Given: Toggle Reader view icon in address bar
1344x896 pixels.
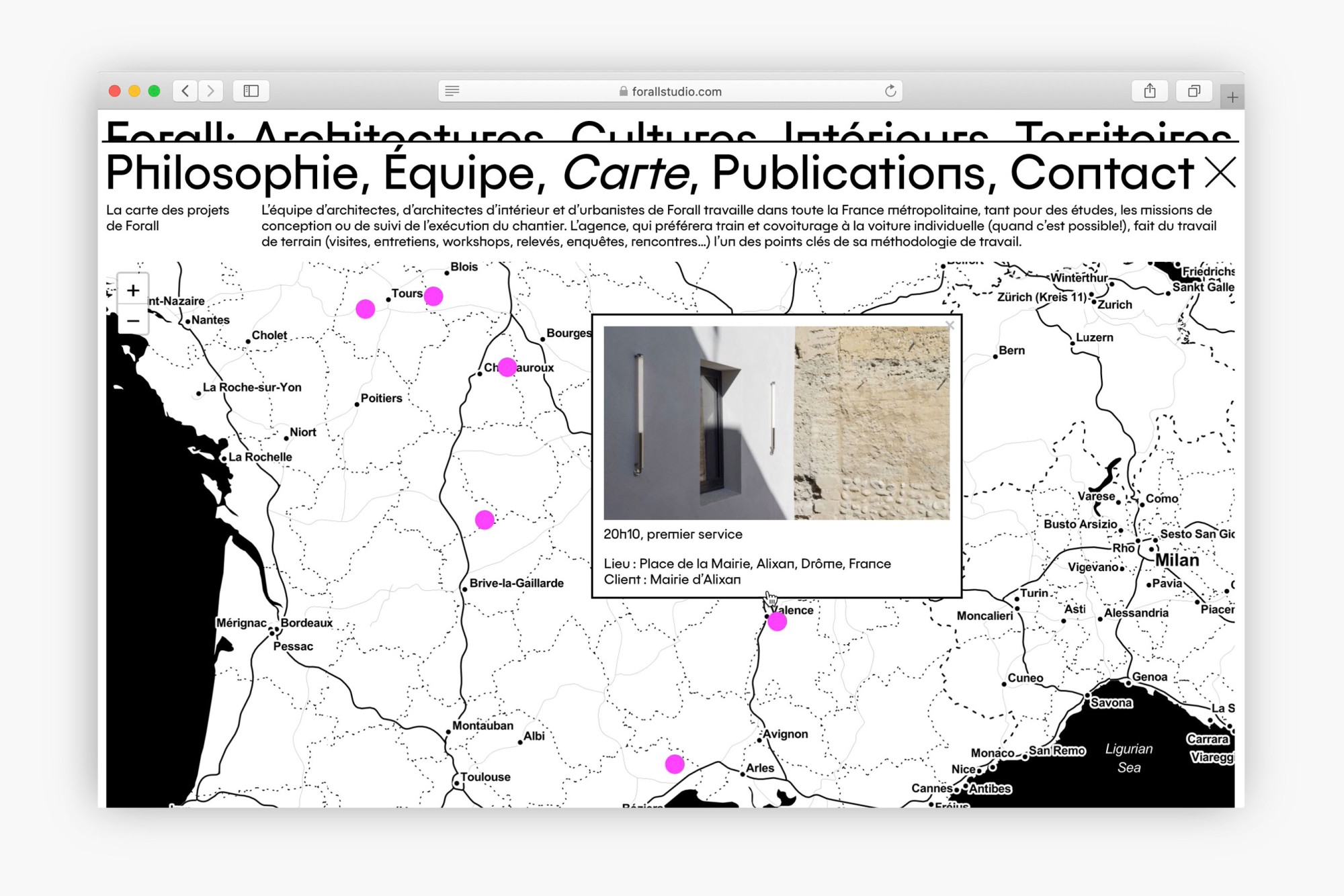Looking at the screenshot, I should 452,91.
